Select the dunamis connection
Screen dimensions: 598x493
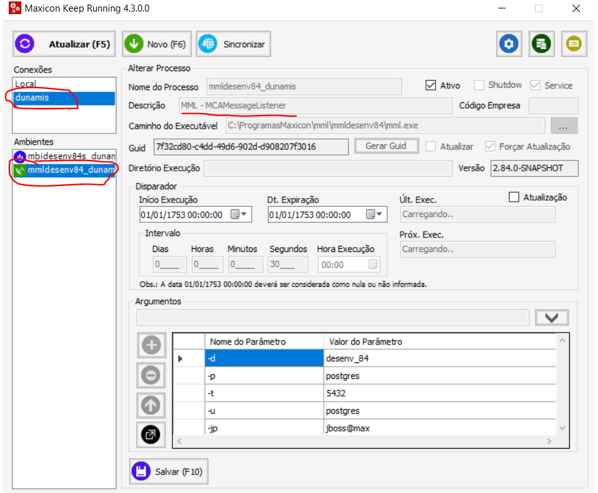pos(64,98)
